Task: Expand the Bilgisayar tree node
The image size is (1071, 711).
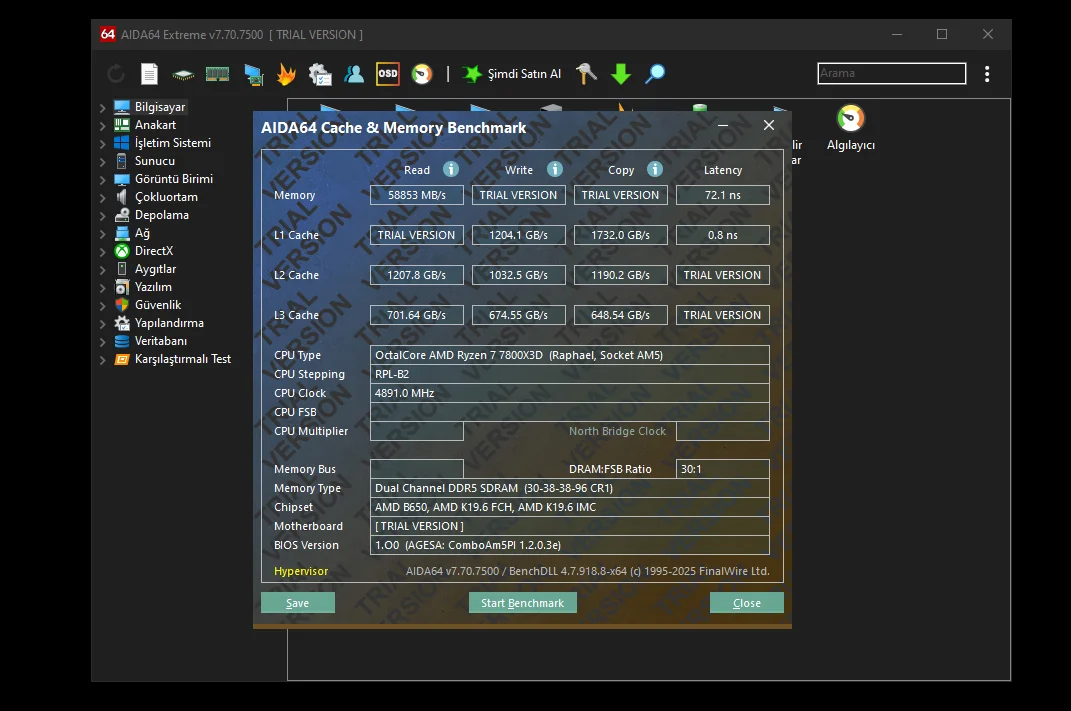Action: (x=102, y=108)
